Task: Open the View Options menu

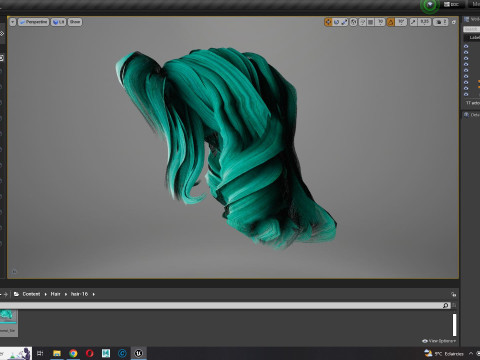Action: 439,341
